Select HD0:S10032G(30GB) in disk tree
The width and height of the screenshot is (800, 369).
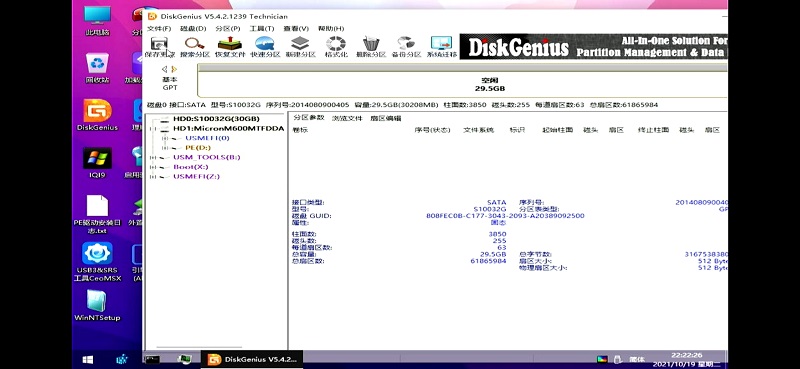click(216, 119)
